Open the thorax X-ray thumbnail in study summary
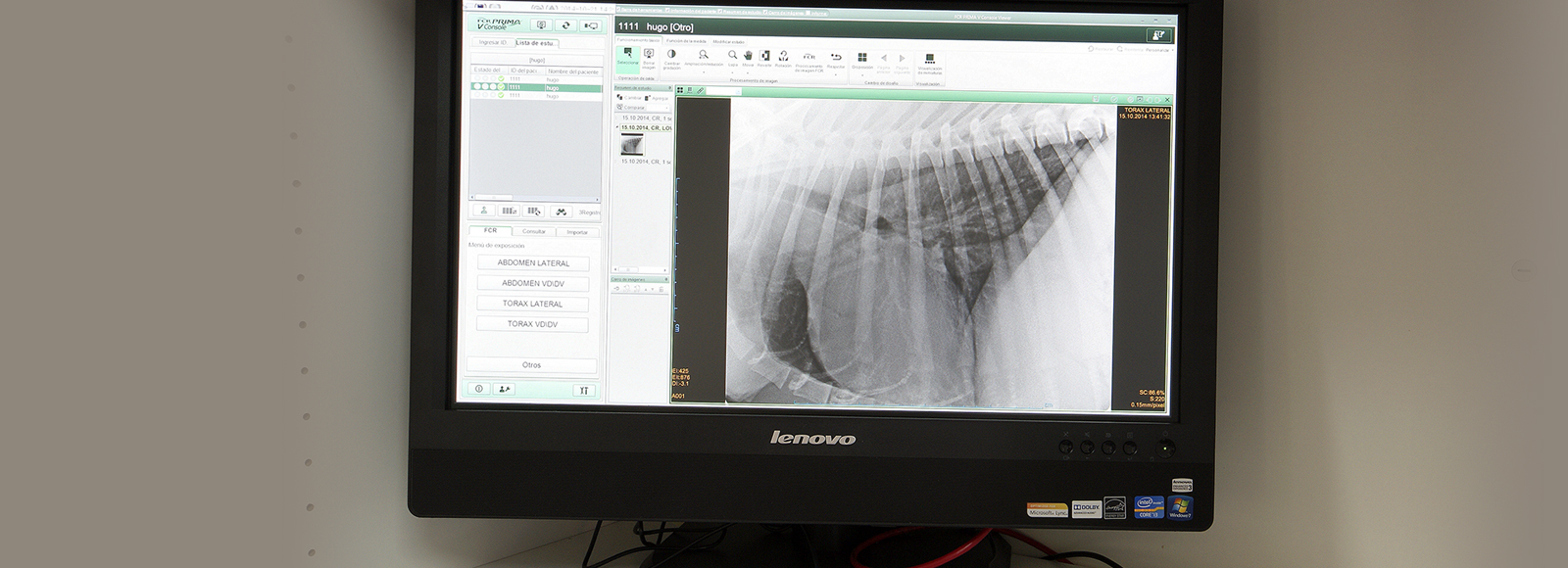The width and height of the screenshot is (1568, 568). point(632,145)
